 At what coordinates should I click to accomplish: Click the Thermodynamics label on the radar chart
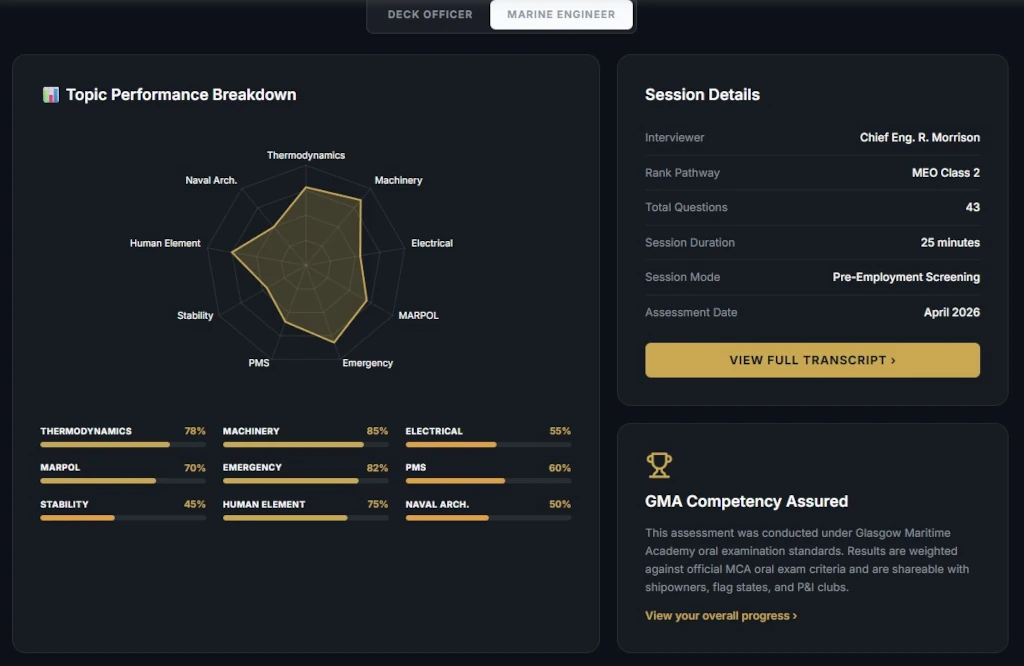coord(306,155)
